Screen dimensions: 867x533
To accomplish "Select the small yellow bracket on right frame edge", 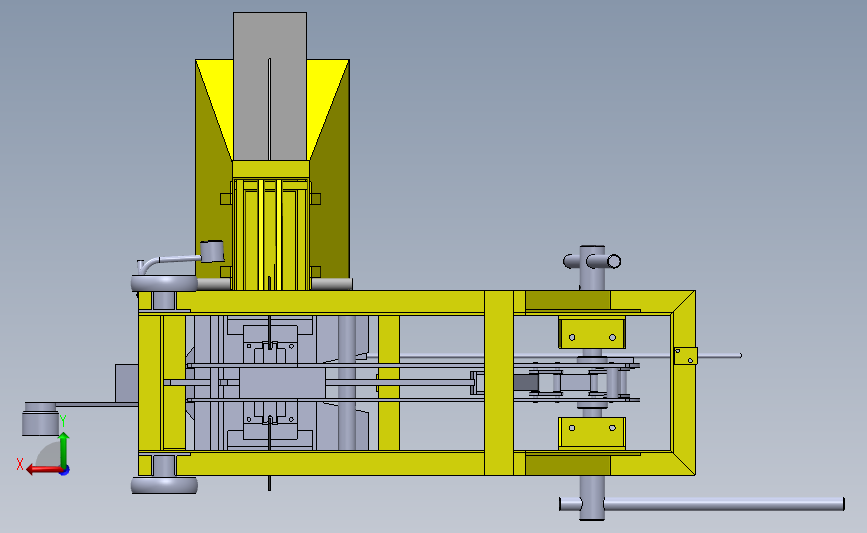I will 686,356.
